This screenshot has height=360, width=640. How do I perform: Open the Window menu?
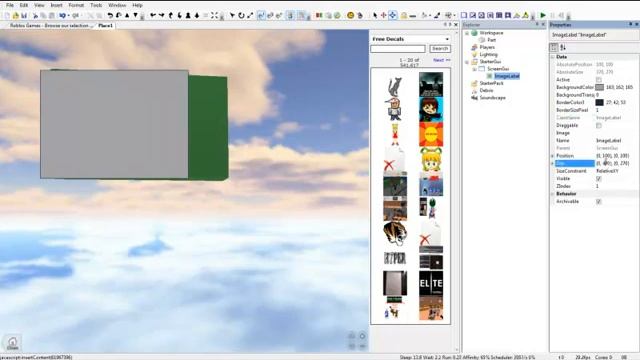117,5
